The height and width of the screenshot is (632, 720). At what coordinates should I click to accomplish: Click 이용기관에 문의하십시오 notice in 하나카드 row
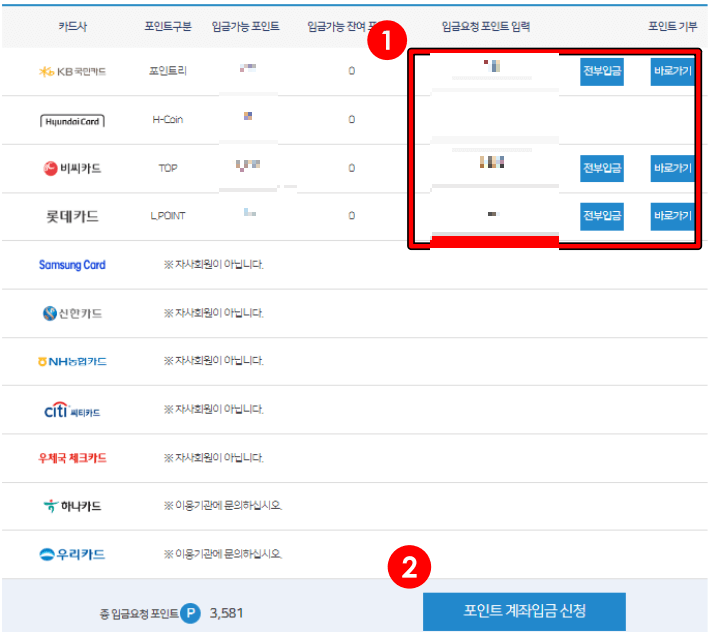click(x=223, y=506)
